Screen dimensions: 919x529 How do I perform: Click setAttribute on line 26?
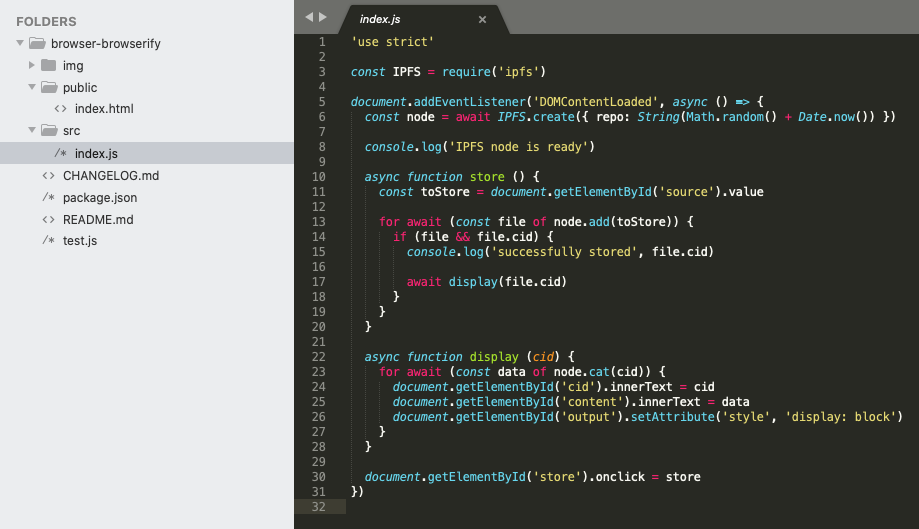tap(672, 417)
